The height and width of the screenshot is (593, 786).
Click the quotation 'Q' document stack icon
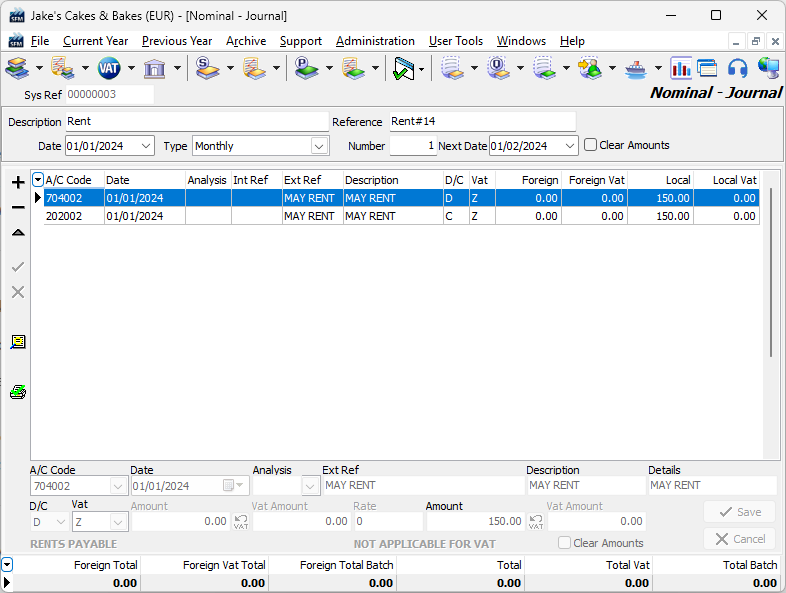[498, 68]
